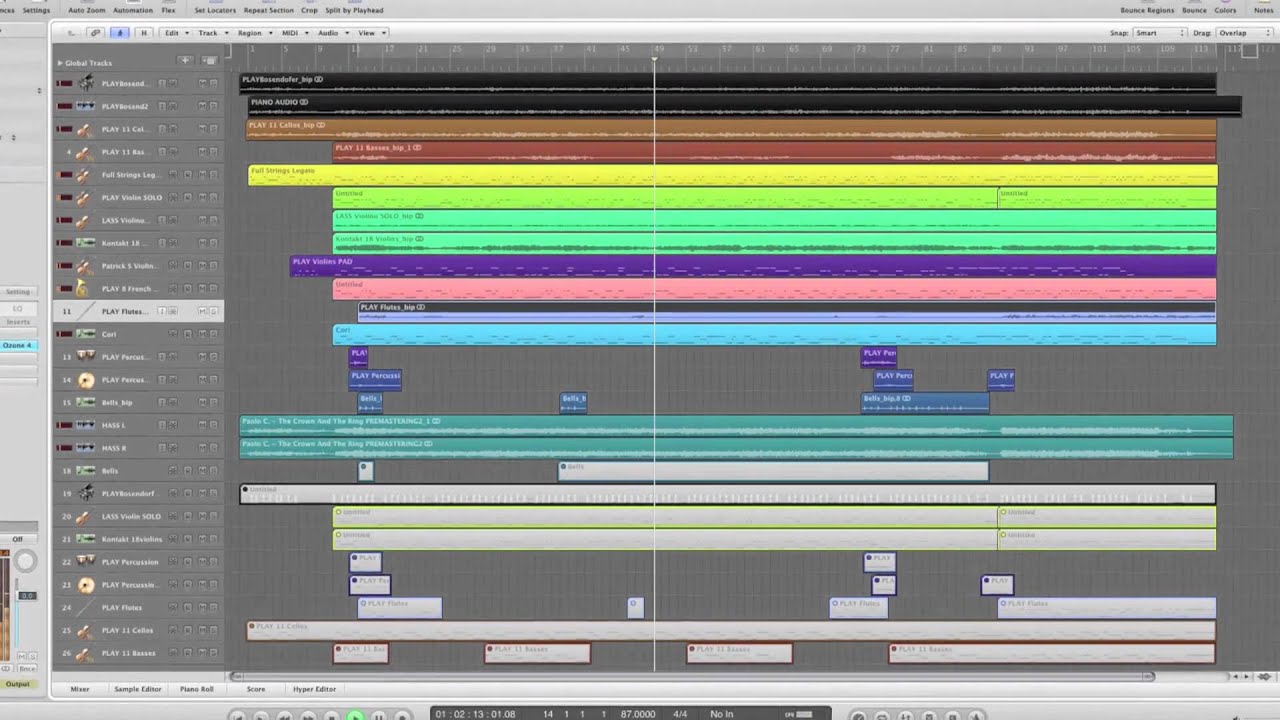Click the playhead marker in the bar ruler

click(655, 57)
